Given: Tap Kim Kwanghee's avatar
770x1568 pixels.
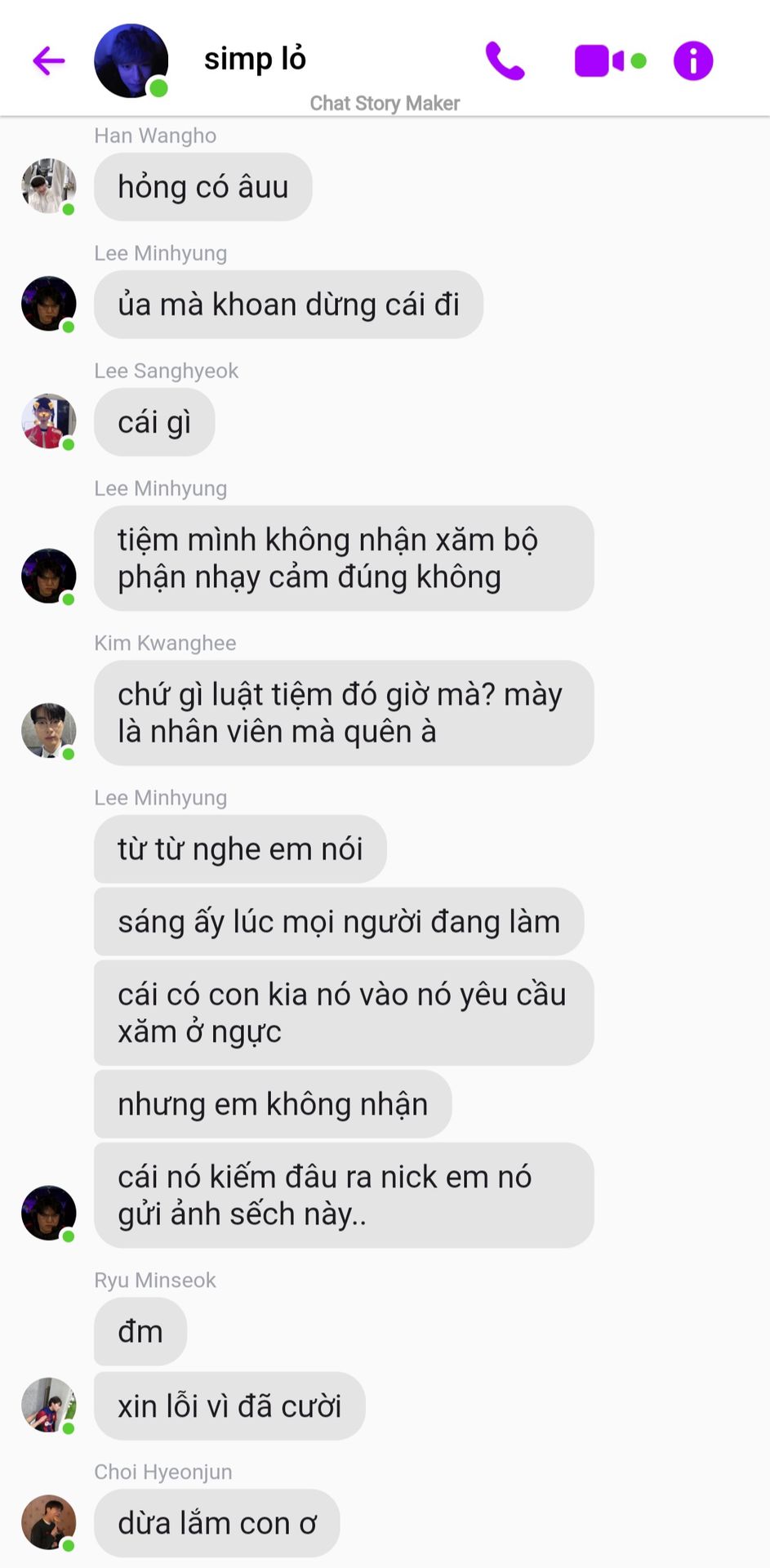Looking at the screenshot, I should [x=49, y=730].
